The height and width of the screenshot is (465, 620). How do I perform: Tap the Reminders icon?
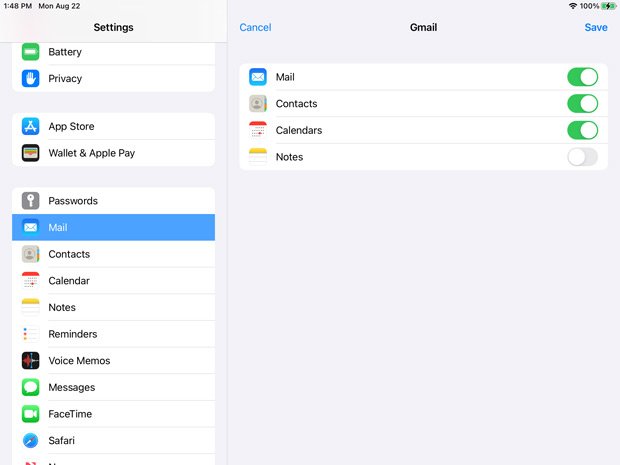click(x=30, y=334)
